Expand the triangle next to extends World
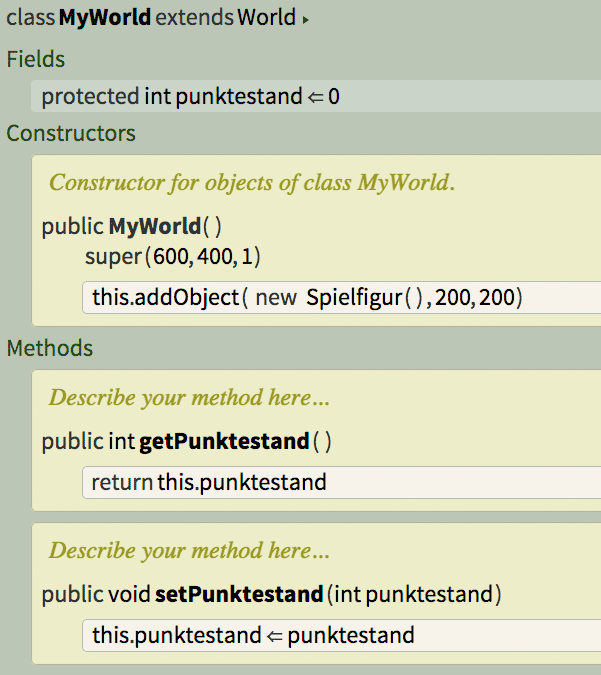Image resolution: width=601 pixels, height=675 pixels. 305,19
